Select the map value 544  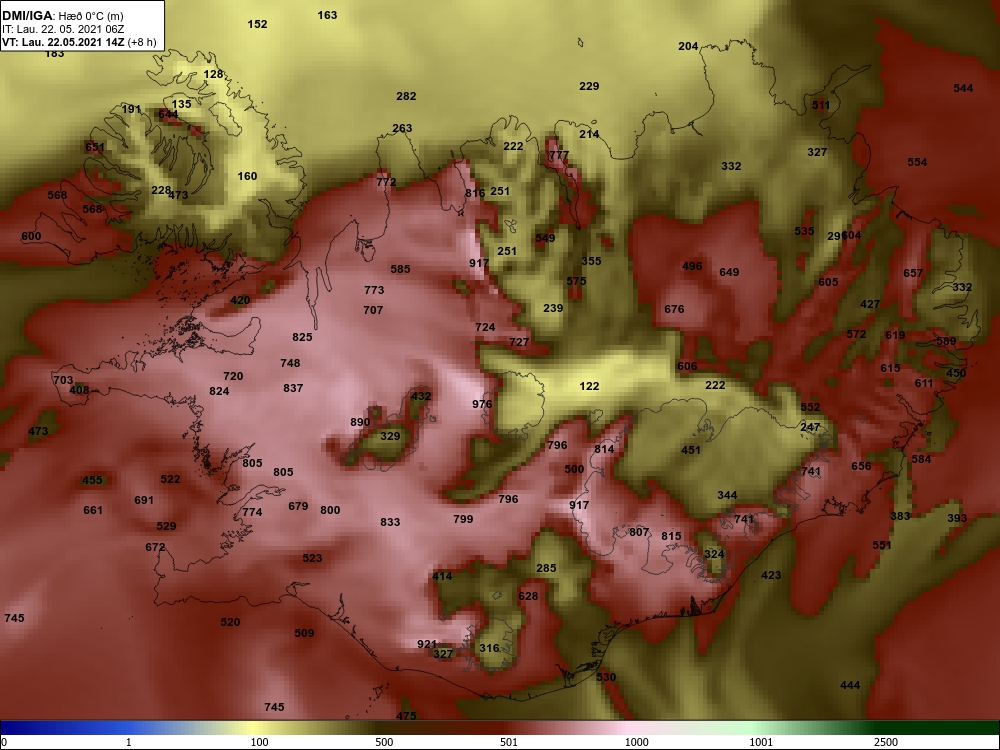(964, 88)
